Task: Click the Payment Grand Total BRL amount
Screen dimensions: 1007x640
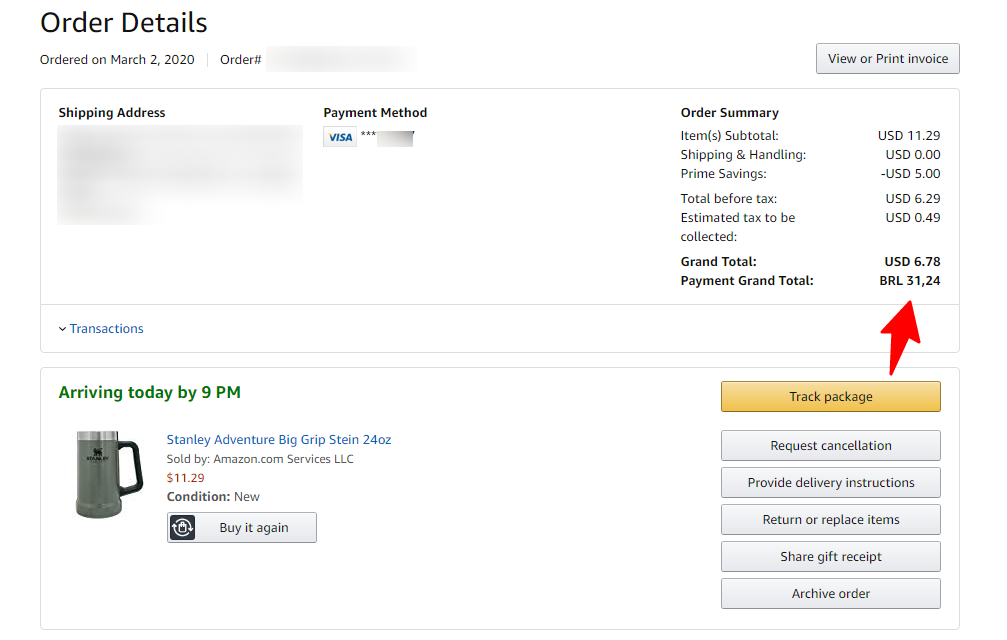Action: click(x=909, y=281)
